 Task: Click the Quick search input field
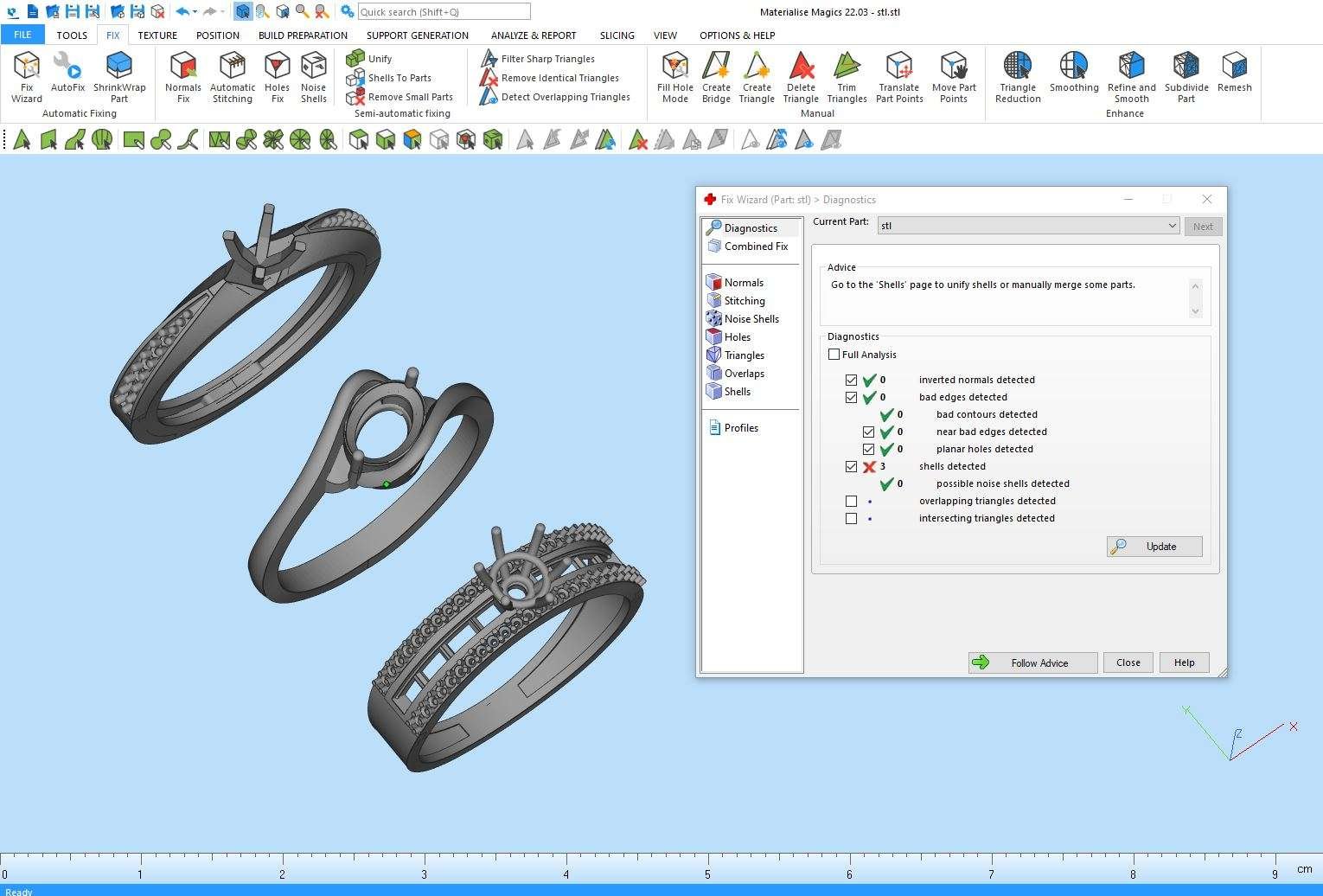pos(444,12)
